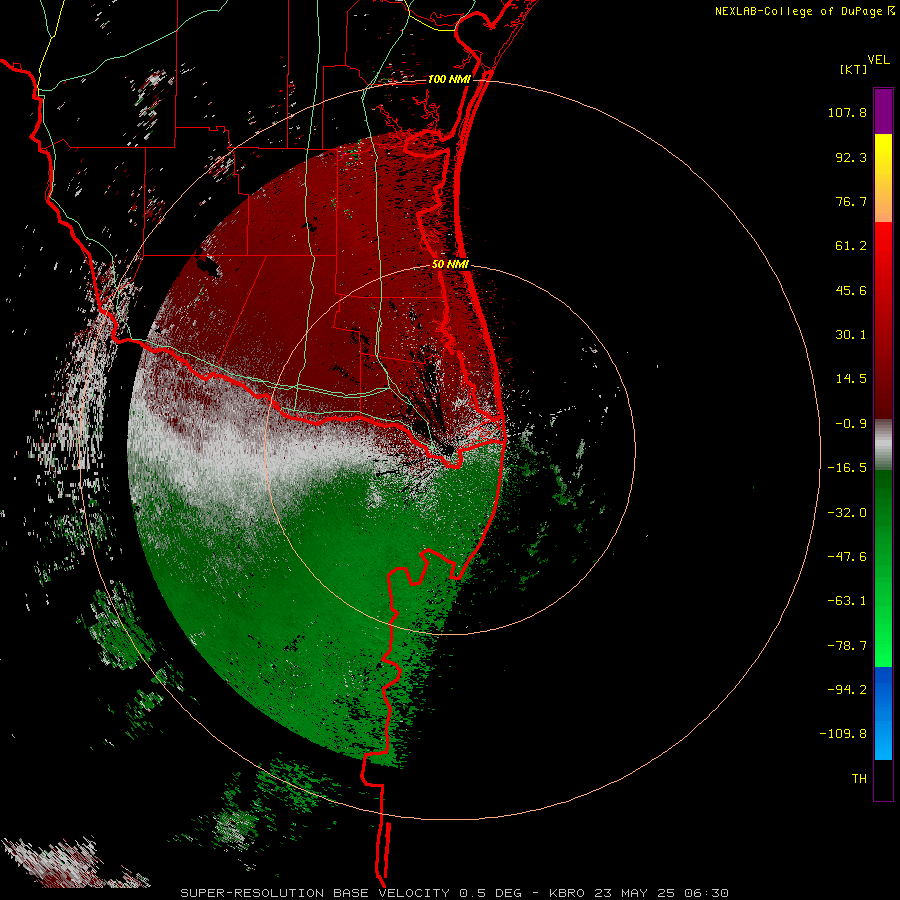
Task: Select the 76.7 scale value
Action: click(x=851, y=201)
